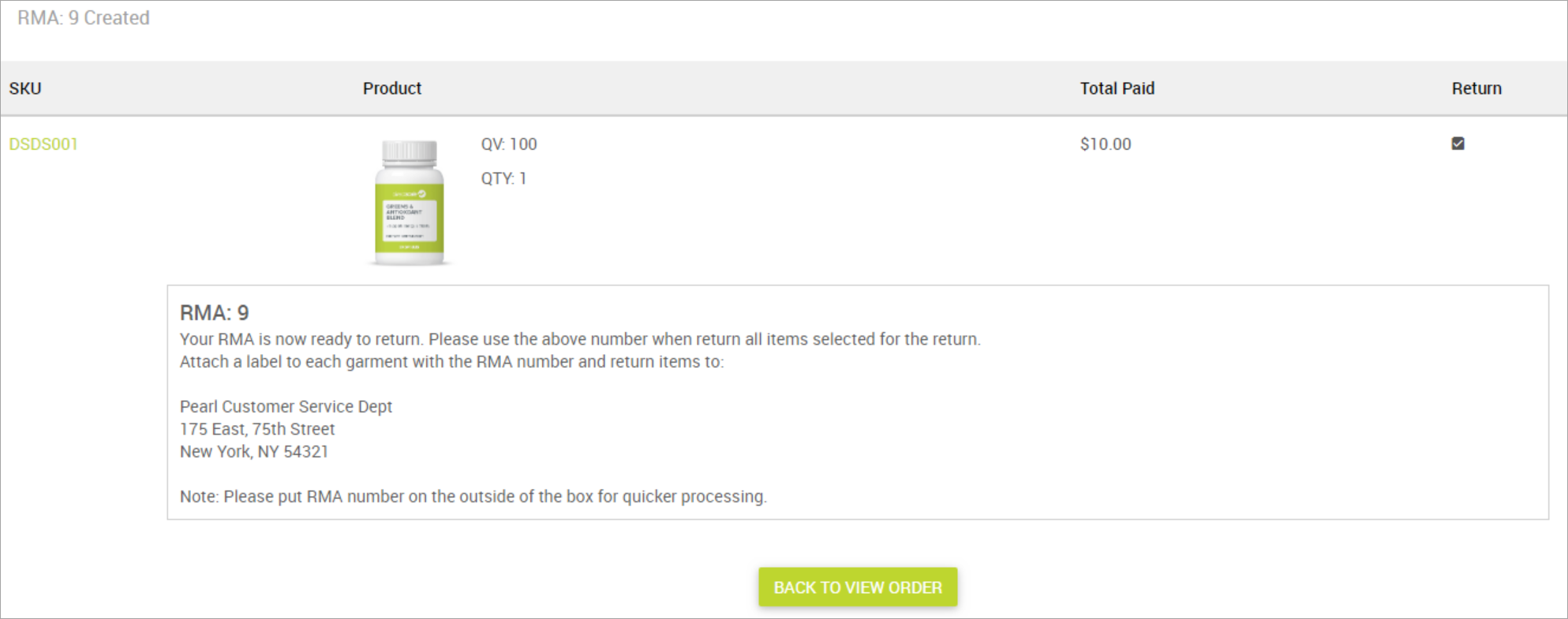Select the SKU column header
This screenshot has width=1568, height=619.
point(25,88)
